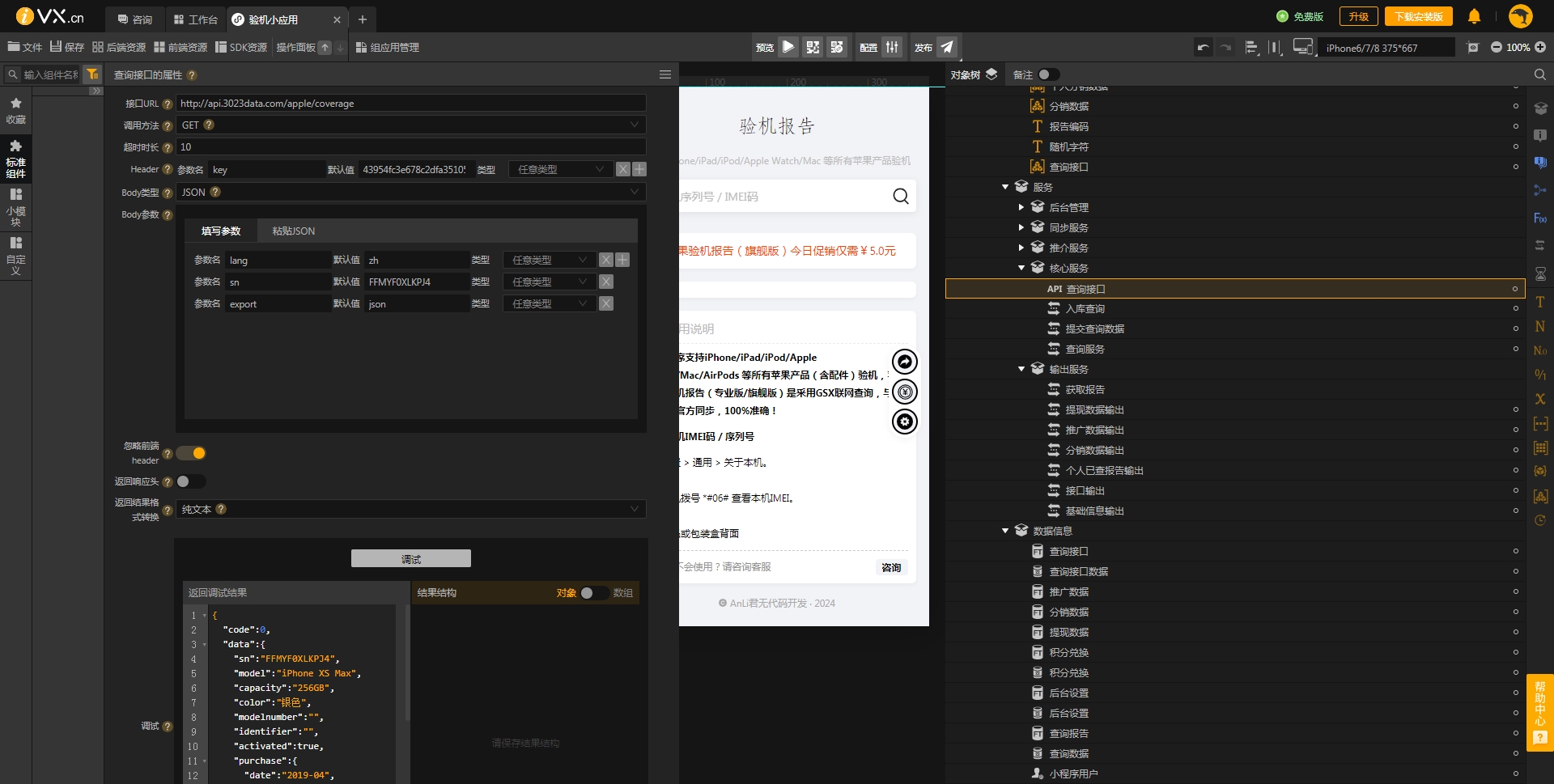Select the 收藏 favorites star icon

[15, 111]
